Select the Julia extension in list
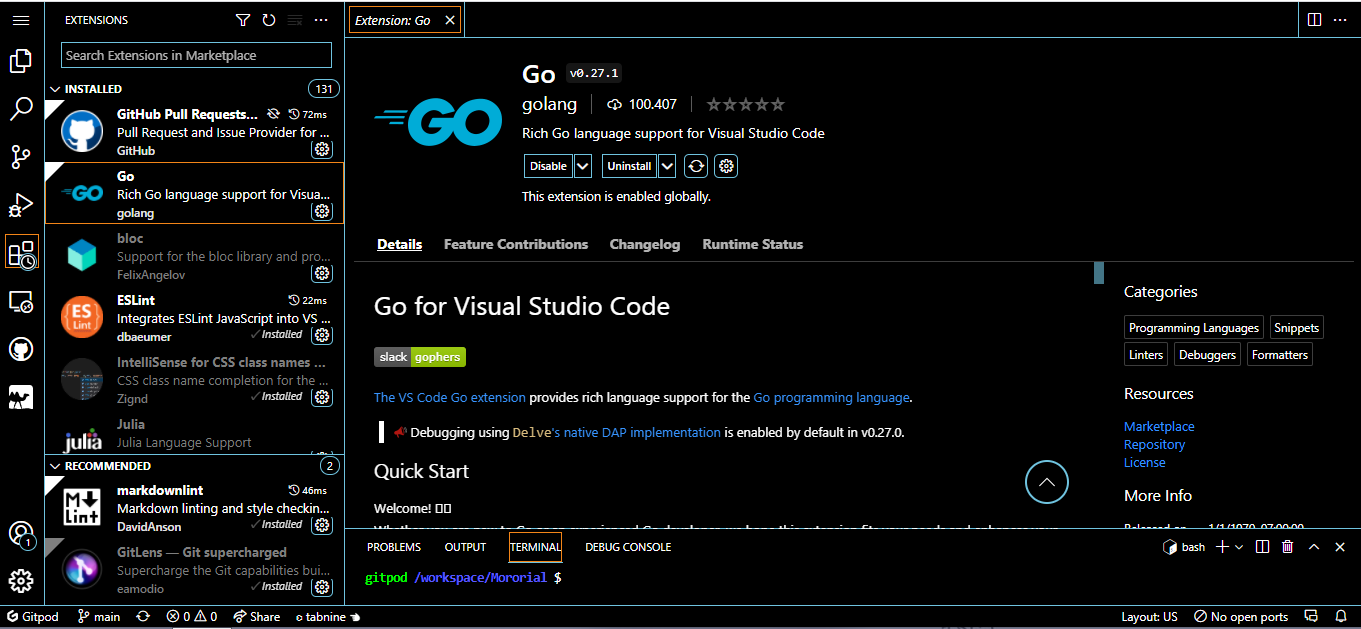Viewport: 1361px width, 629px height. pos(195,434)
